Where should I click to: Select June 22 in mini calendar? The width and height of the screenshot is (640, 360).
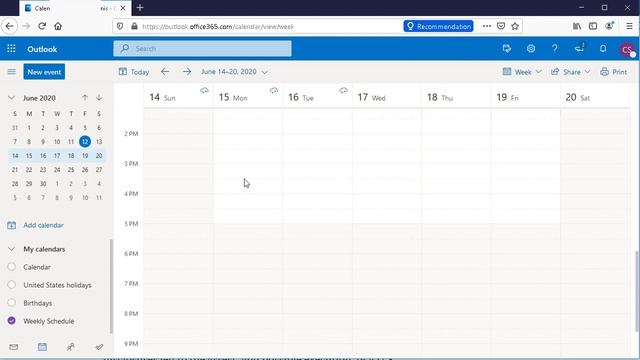tap(29, 170)
